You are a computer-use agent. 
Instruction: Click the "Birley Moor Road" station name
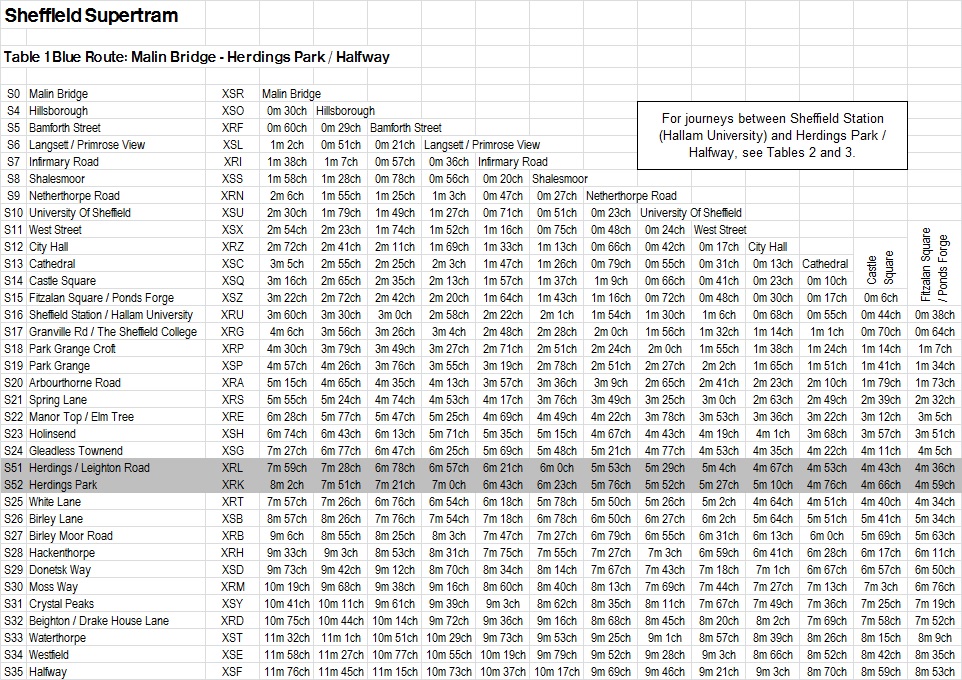[71, 536]
